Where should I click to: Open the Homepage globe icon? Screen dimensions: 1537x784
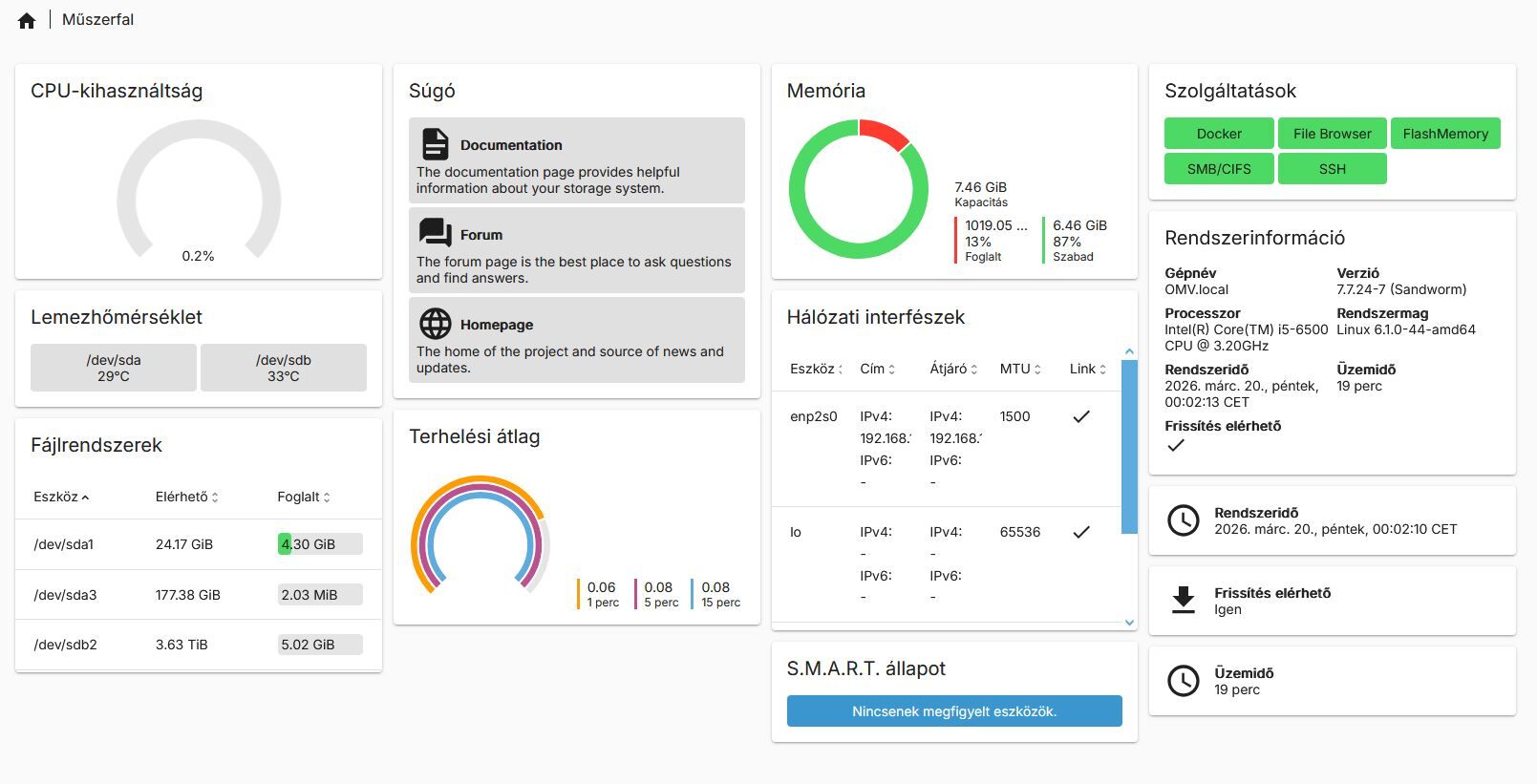point(435,324)
